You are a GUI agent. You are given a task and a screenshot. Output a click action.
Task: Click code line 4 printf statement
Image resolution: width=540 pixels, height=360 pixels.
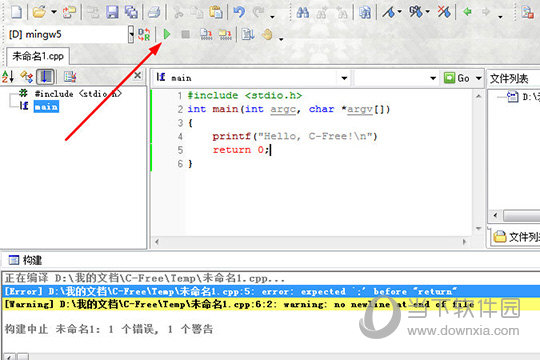295,136
